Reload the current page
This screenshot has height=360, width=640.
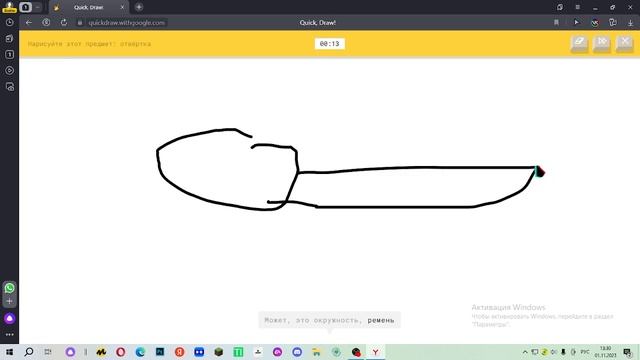[64, 22]
